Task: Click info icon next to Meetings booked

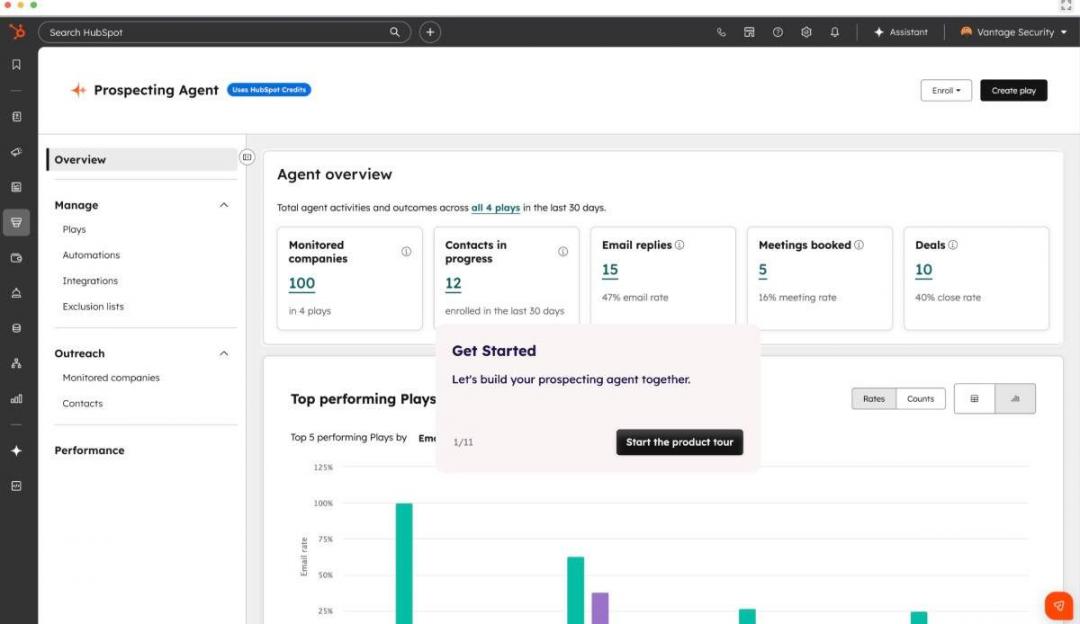Action: (859, 245)
